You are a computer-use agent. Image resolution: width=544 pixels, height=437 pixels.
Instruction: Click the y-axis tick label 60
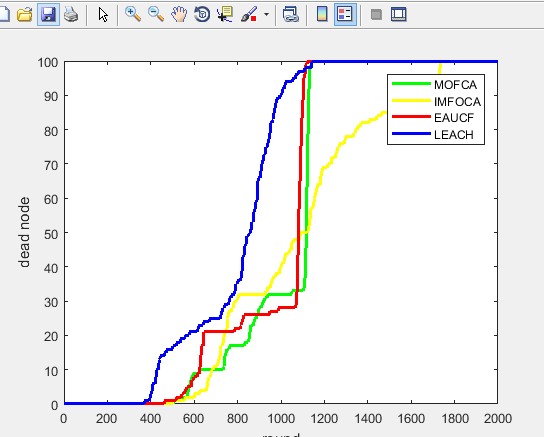point(51,199)
